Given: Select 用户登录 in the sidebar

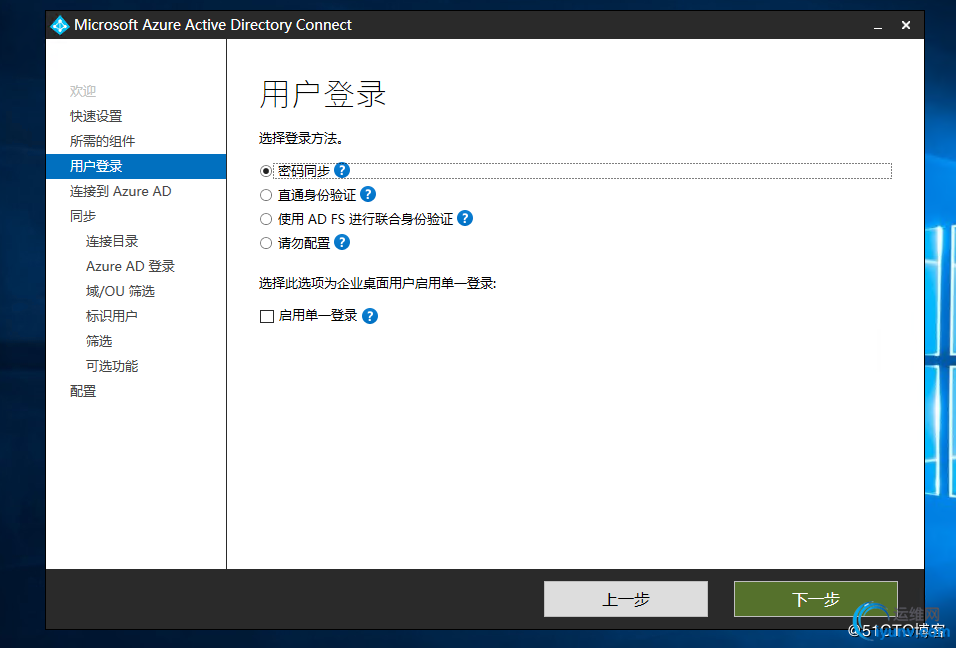Looking at the screenshot, I should pyautogui.click(x=136, y=166).
